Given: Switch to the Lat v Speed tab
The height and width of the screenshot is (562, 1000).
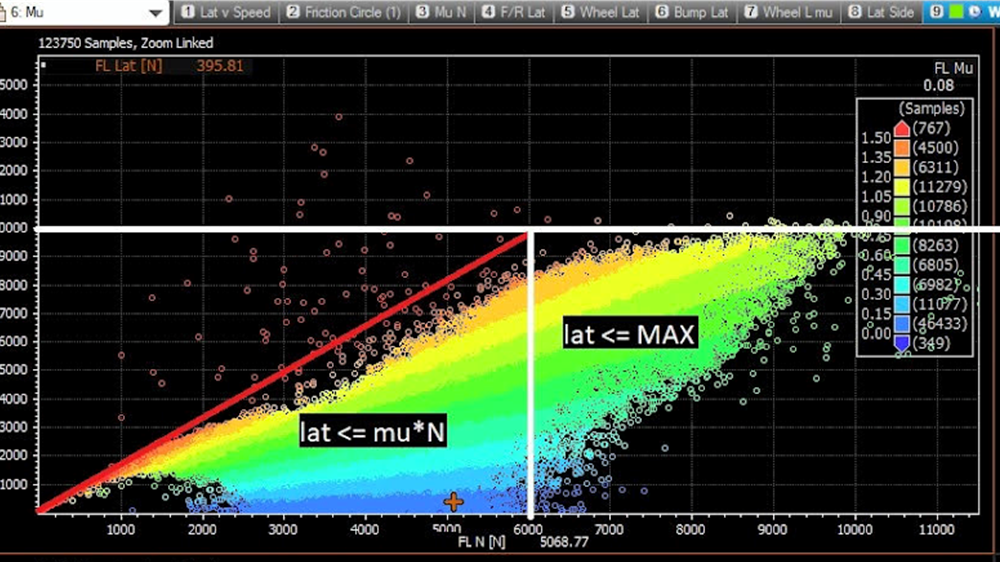Looking at the screenshot, I should tap(226, 12).
